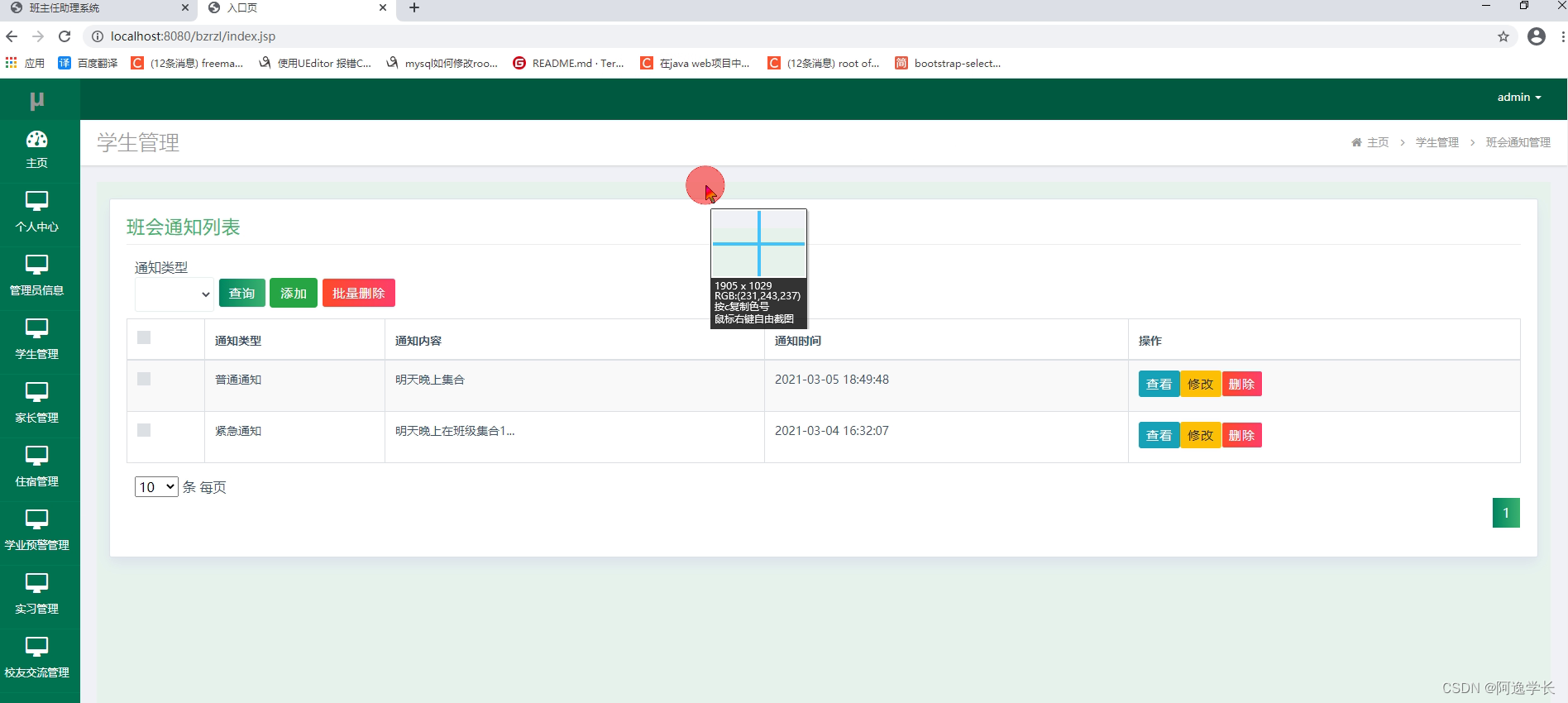Go back with browser back arrow

pos(12,36)
